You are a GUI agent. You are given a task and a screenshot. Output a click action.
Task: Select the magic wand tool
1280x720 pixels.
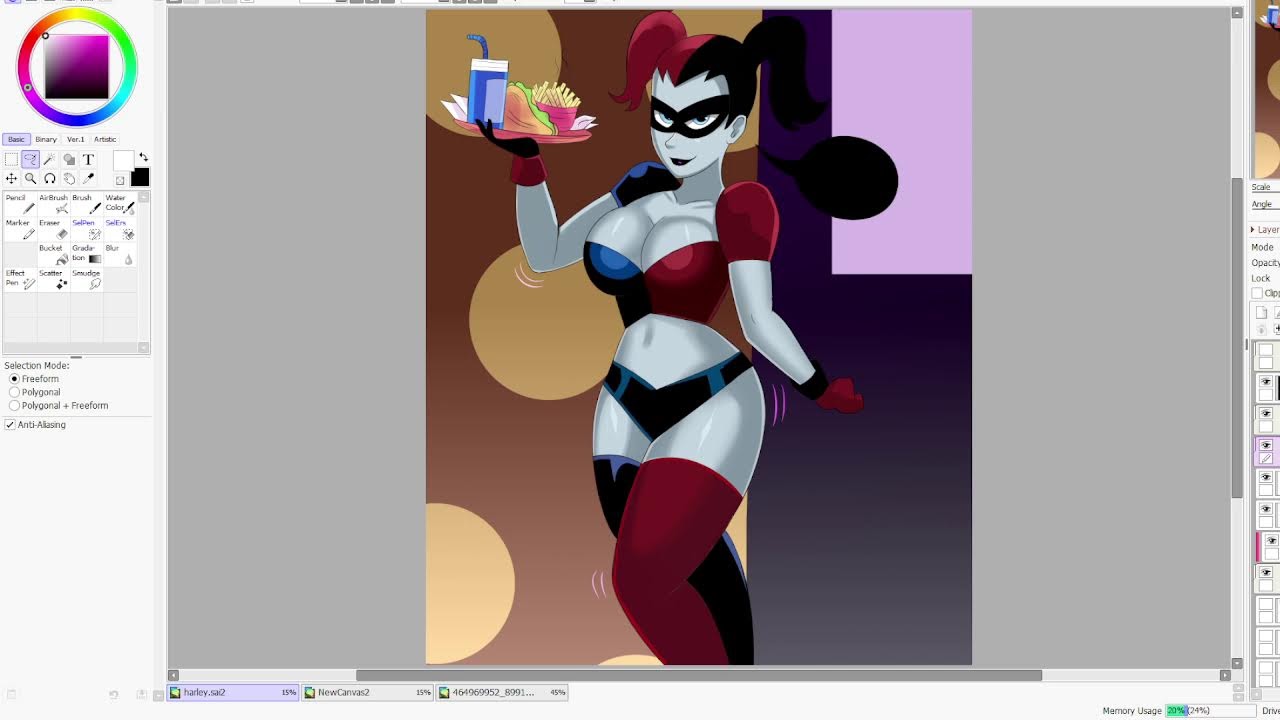49,159
